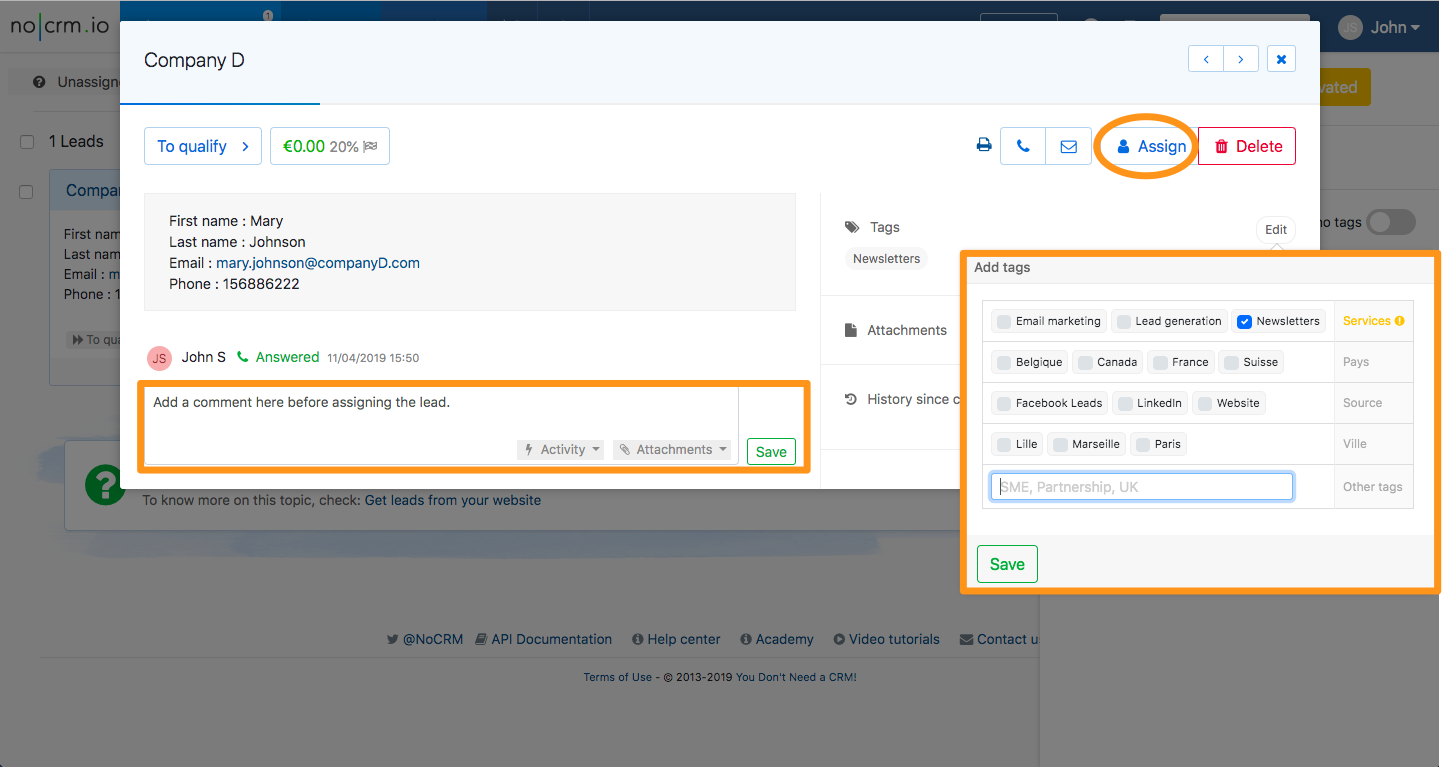Click the Services info icon
Viewport: 1442px width, 767px height.
[x=1399, y=321]
